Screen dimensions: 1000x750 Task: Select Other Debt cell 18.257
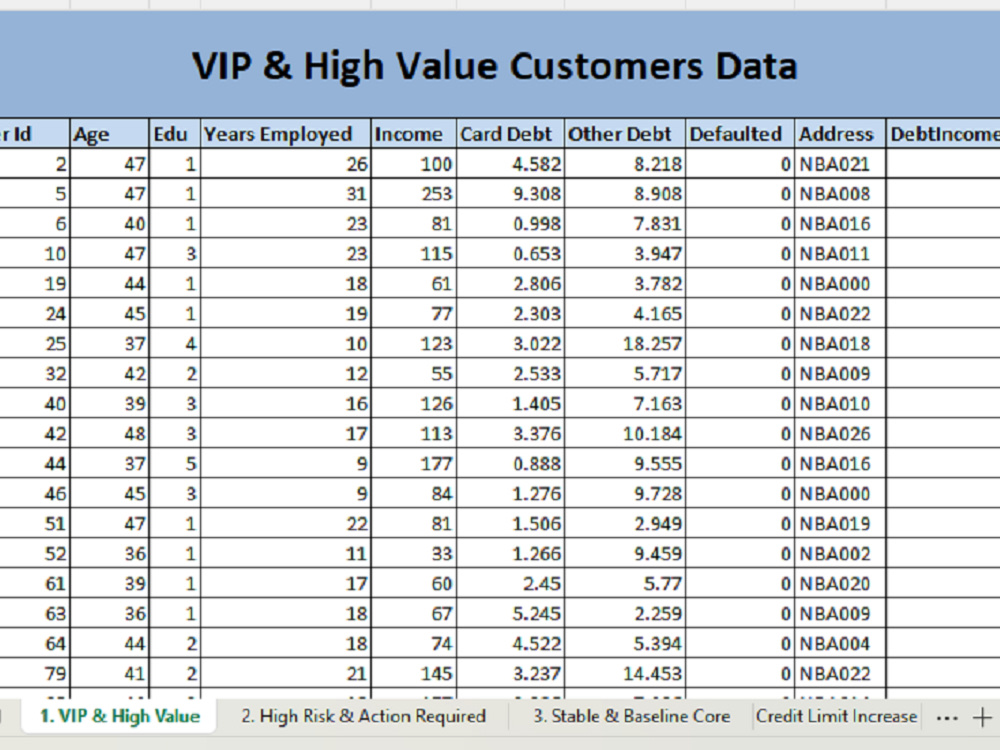point(625,344)
